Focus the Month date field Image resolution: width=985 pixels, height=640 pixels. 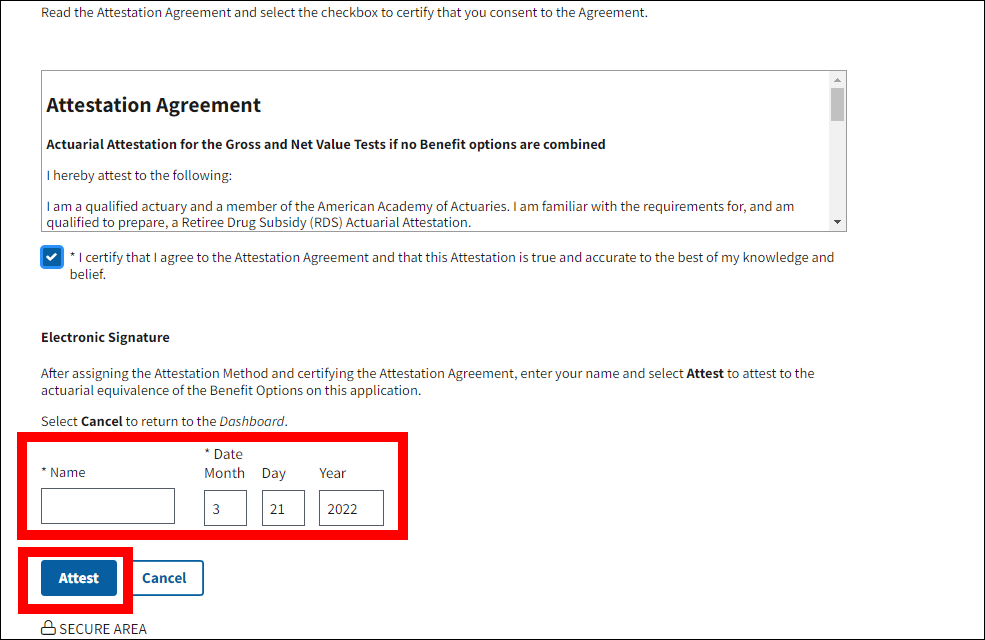[225, 508]
